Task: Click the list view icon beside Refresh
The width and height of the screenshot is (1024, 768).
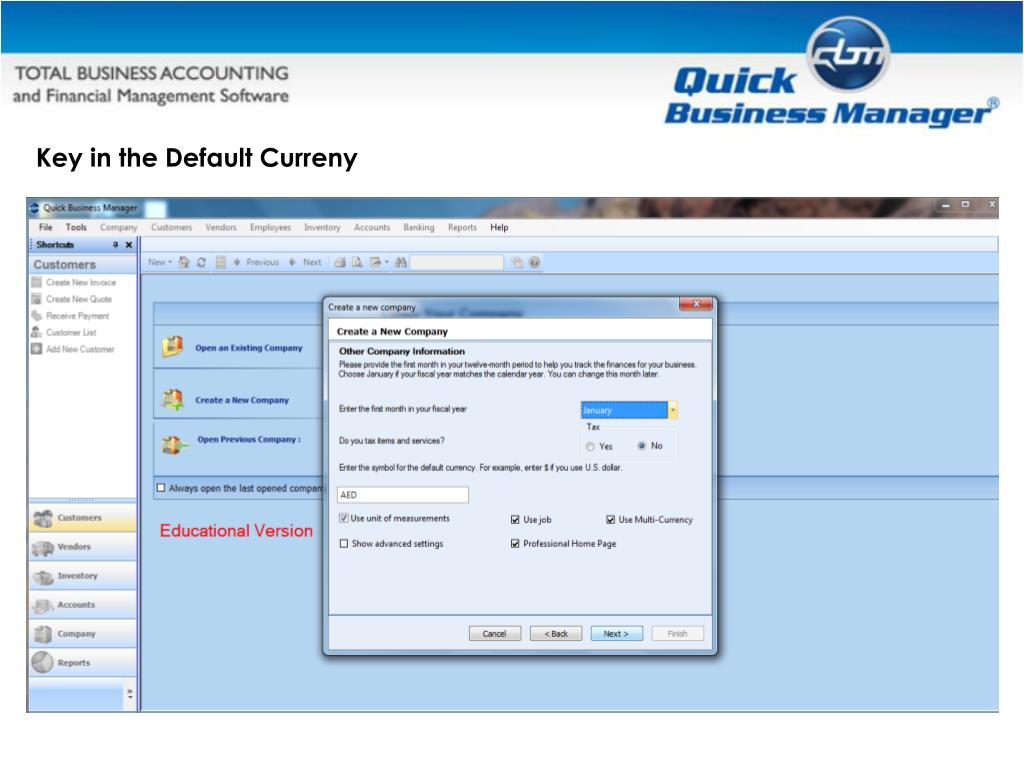Action: 221,263
